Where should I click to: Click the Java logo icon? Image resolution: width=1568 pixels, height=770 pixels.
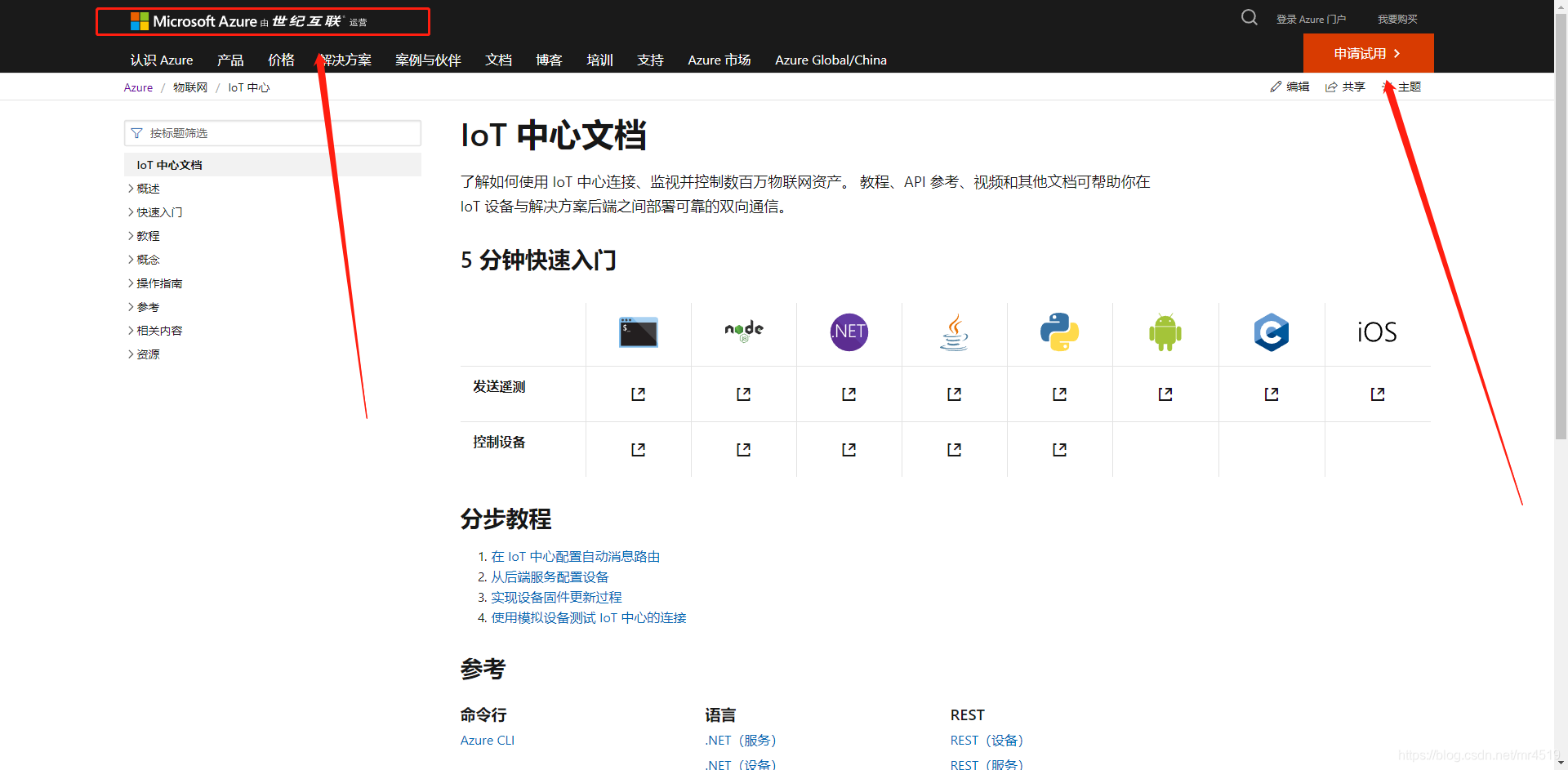pyautogui.click(x=954, y=332)
